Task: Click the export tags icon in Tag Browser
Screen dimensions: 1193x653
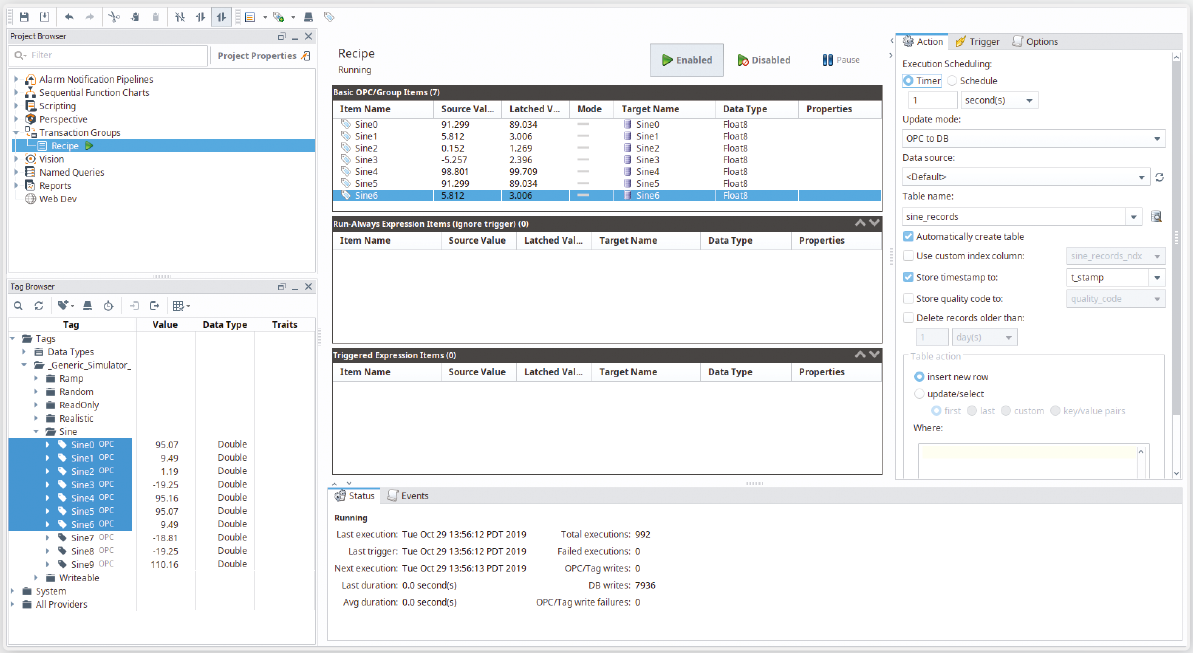Action: pos(155,305)
